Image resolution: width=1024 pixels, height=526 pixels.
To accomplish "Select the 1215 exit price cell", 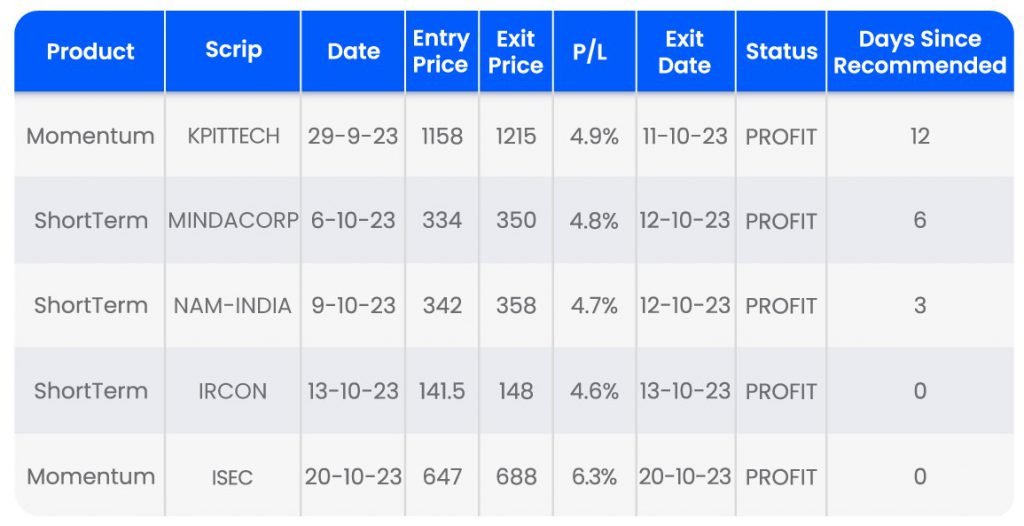I will coord(516,136).
